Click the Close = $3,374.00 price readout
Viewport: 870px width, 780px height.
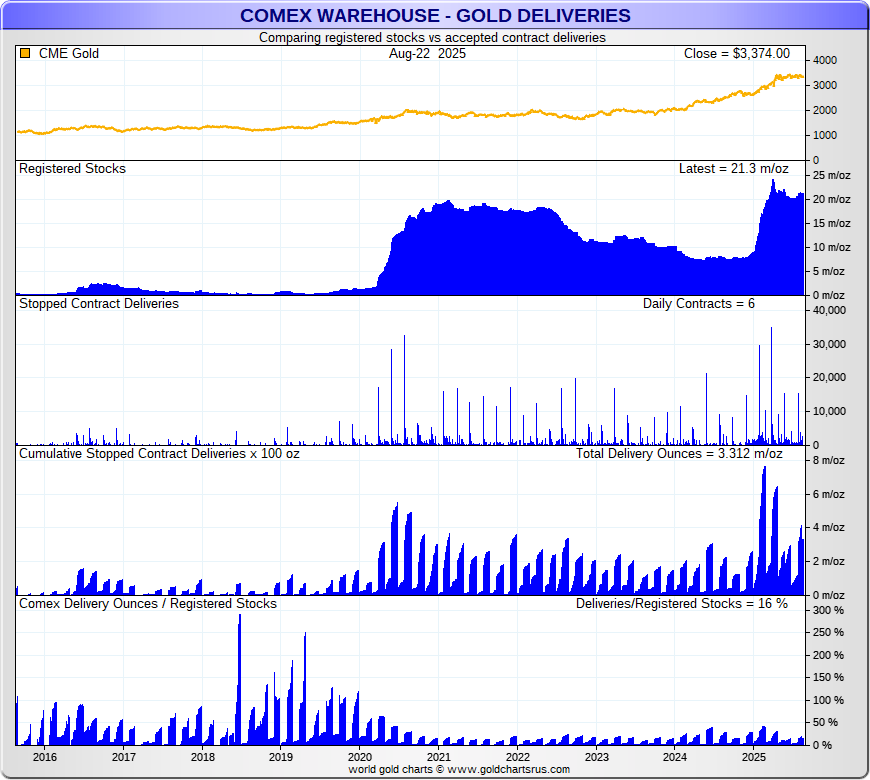[x=736, y=54]
